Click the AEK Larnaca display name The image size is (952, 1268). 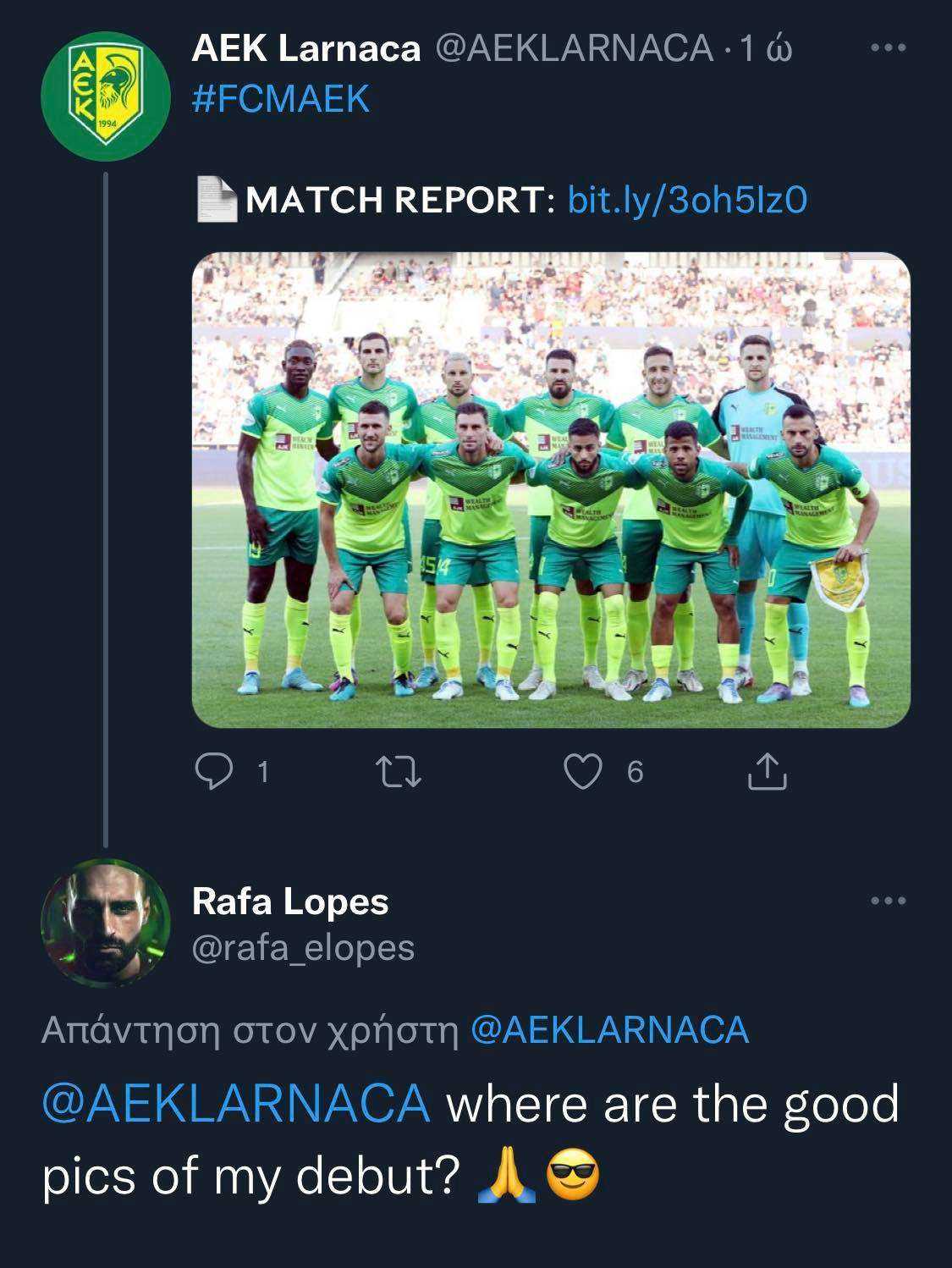pos(306,49)
